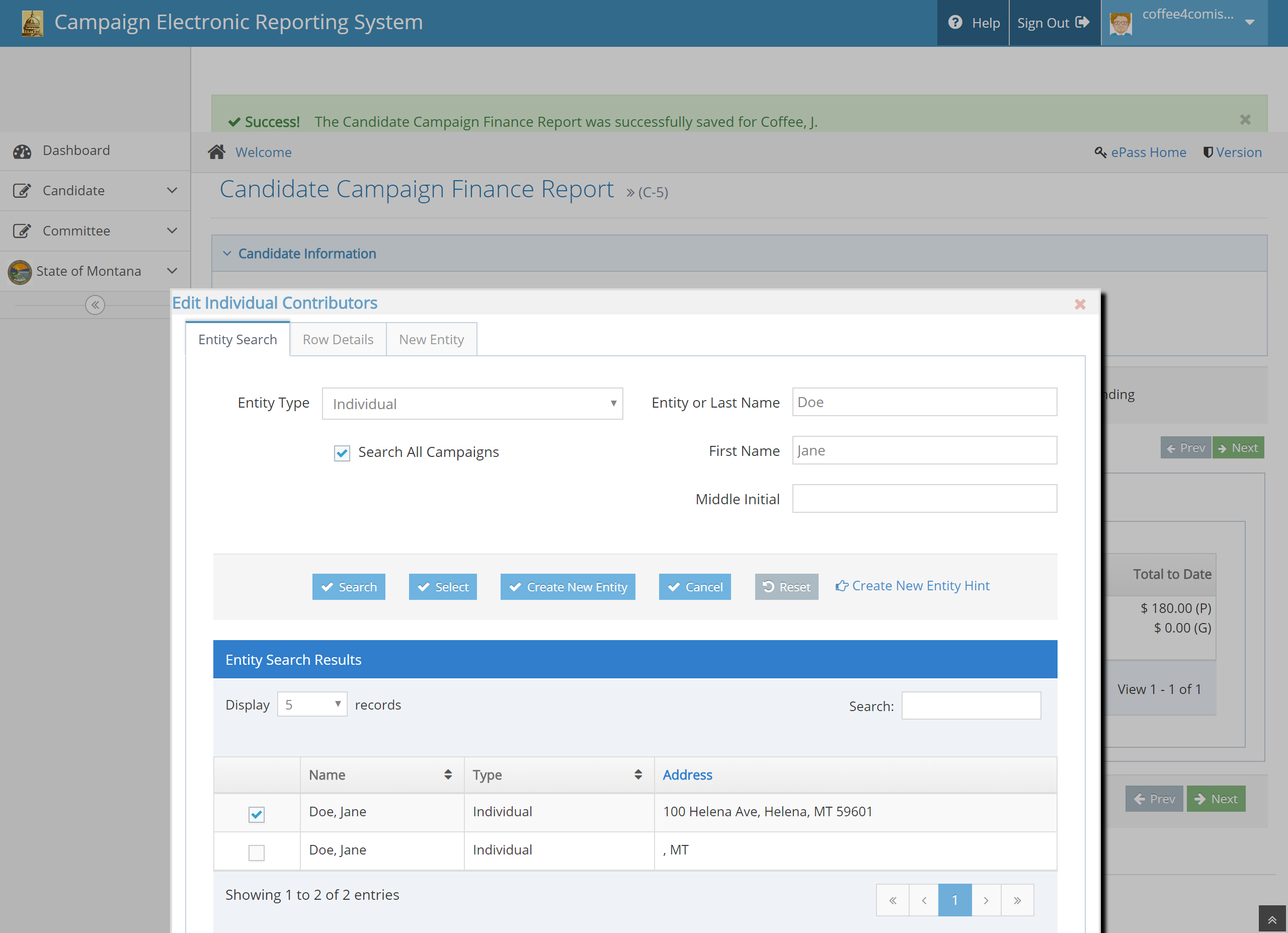The image size is (1288, 933).
Task: Check the second Doe, Jane row
Action: click(x=257, y=852)
